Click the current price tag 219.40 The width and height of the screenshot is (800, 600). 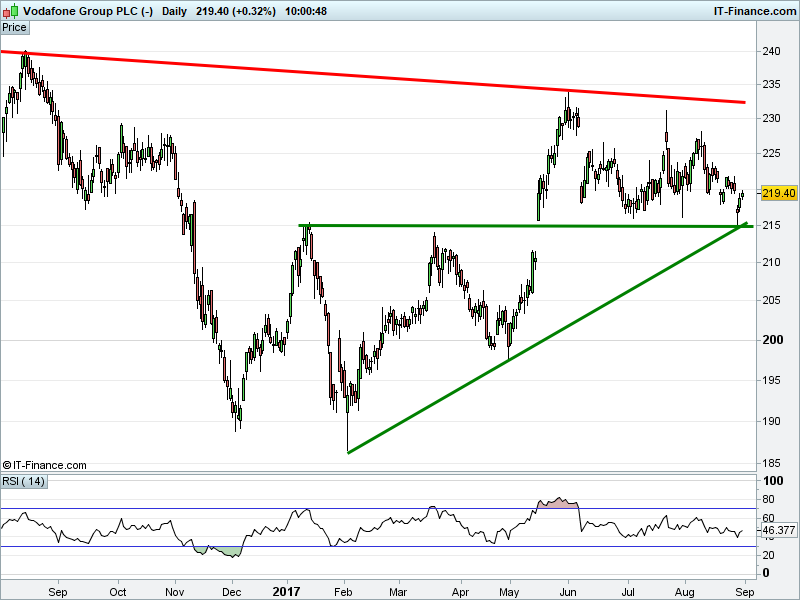(778, 193)
